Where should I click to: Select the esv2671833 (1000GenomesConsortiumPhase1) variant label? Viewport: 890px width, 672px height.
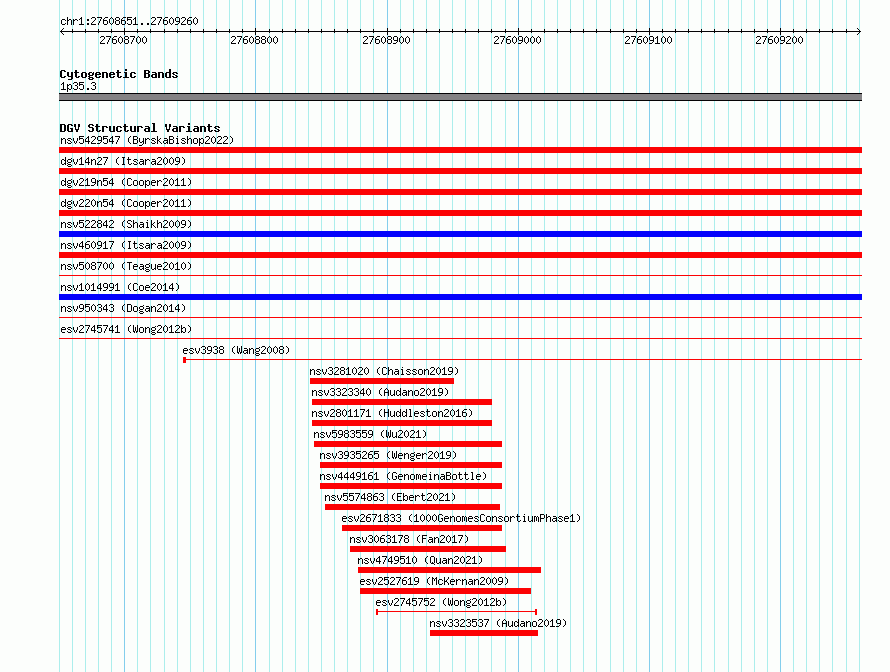[461, 518]
